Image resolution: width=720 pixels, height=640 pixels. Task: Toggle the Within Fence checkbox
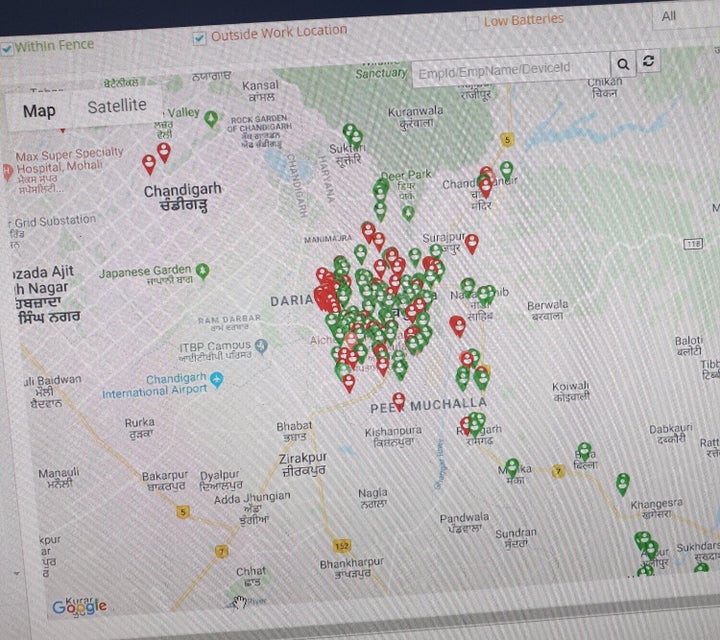[x=6, y=49]
